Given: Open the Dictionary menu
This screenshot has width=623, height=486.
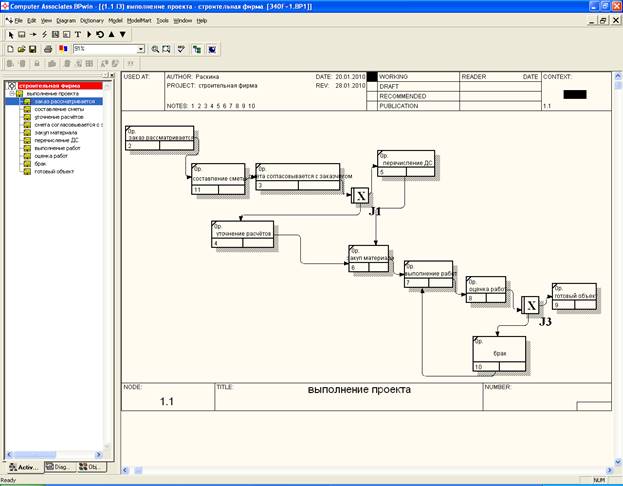Looking at the screenshot, I should 92,21.
